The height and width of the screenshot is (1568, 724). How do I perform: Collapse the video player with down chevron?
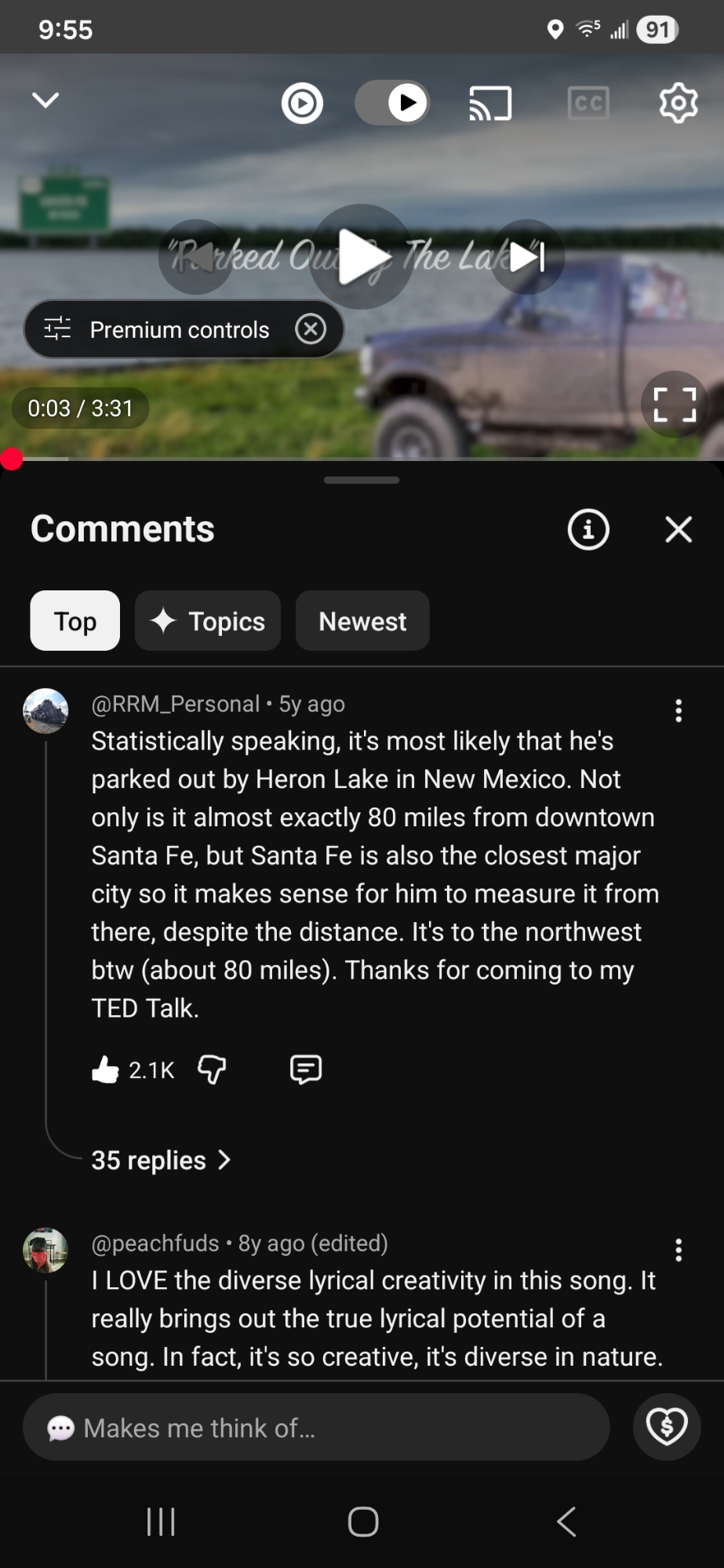(45, 100)
